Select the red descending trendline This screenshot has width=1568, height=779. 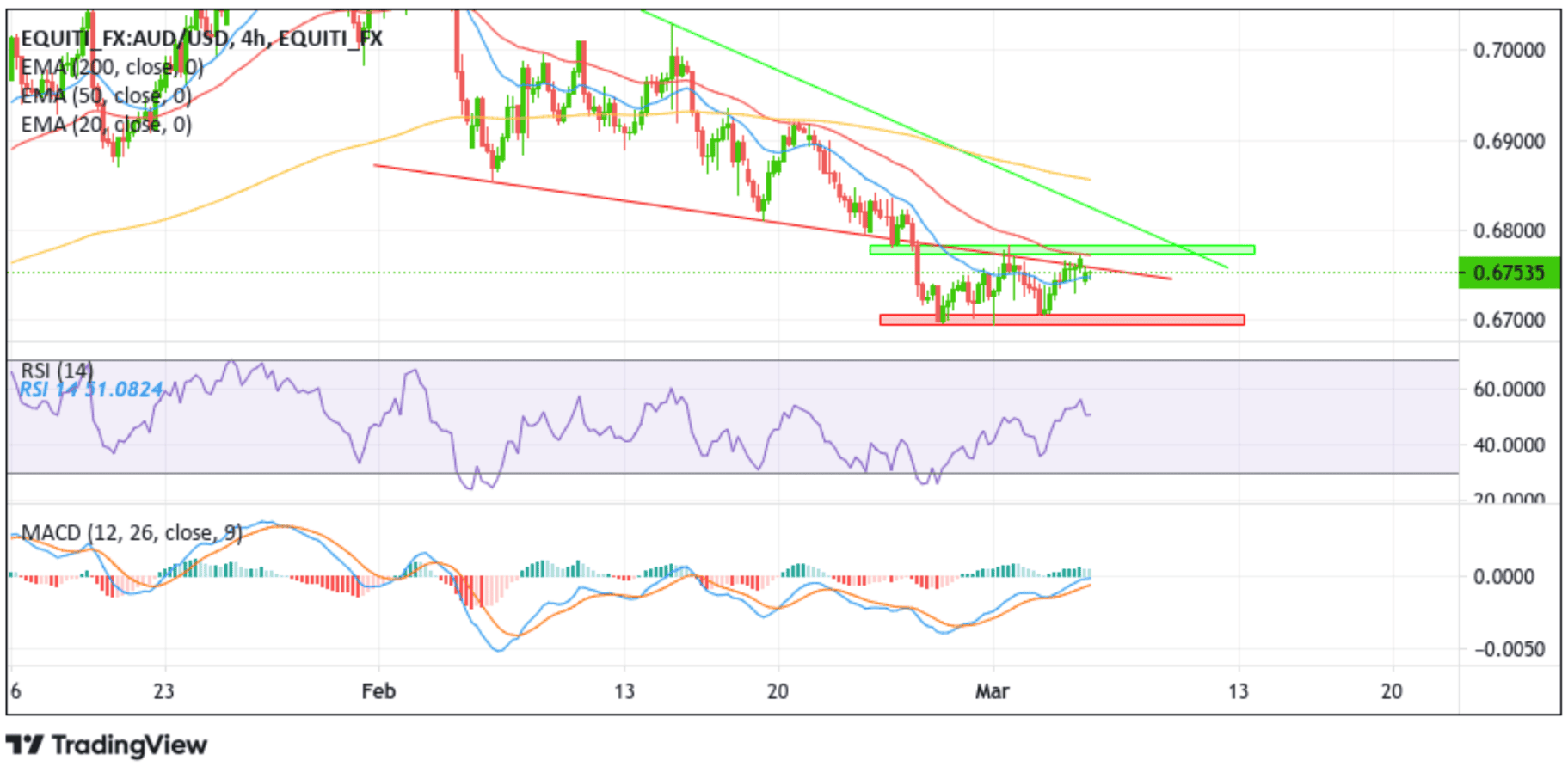click(x=772, y=222)
